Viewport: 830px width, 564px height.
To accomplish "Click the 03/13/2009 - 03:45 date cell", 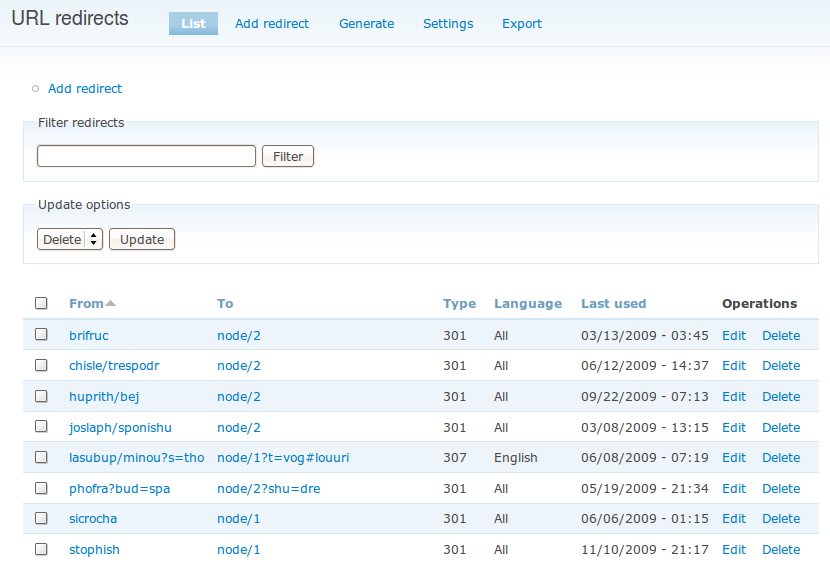I will pos(644,336).
